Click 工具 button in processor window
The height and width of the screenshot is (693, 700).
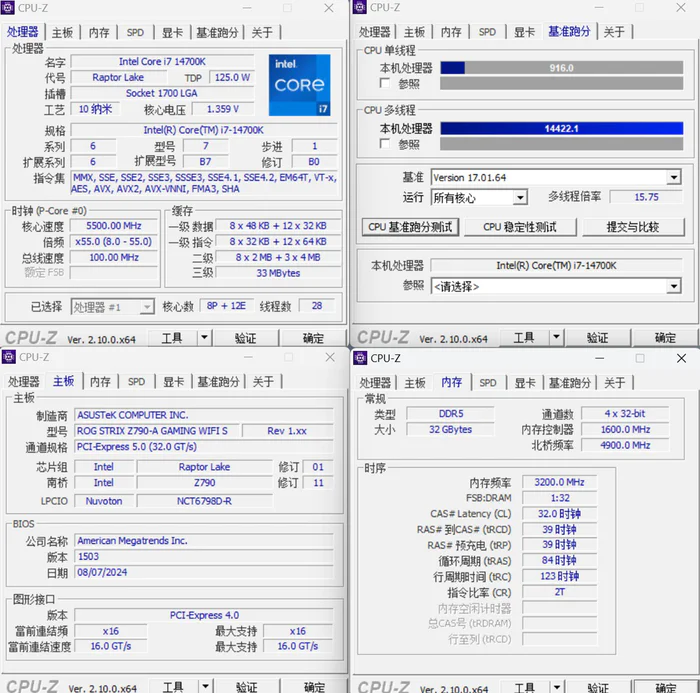point(172,338)
